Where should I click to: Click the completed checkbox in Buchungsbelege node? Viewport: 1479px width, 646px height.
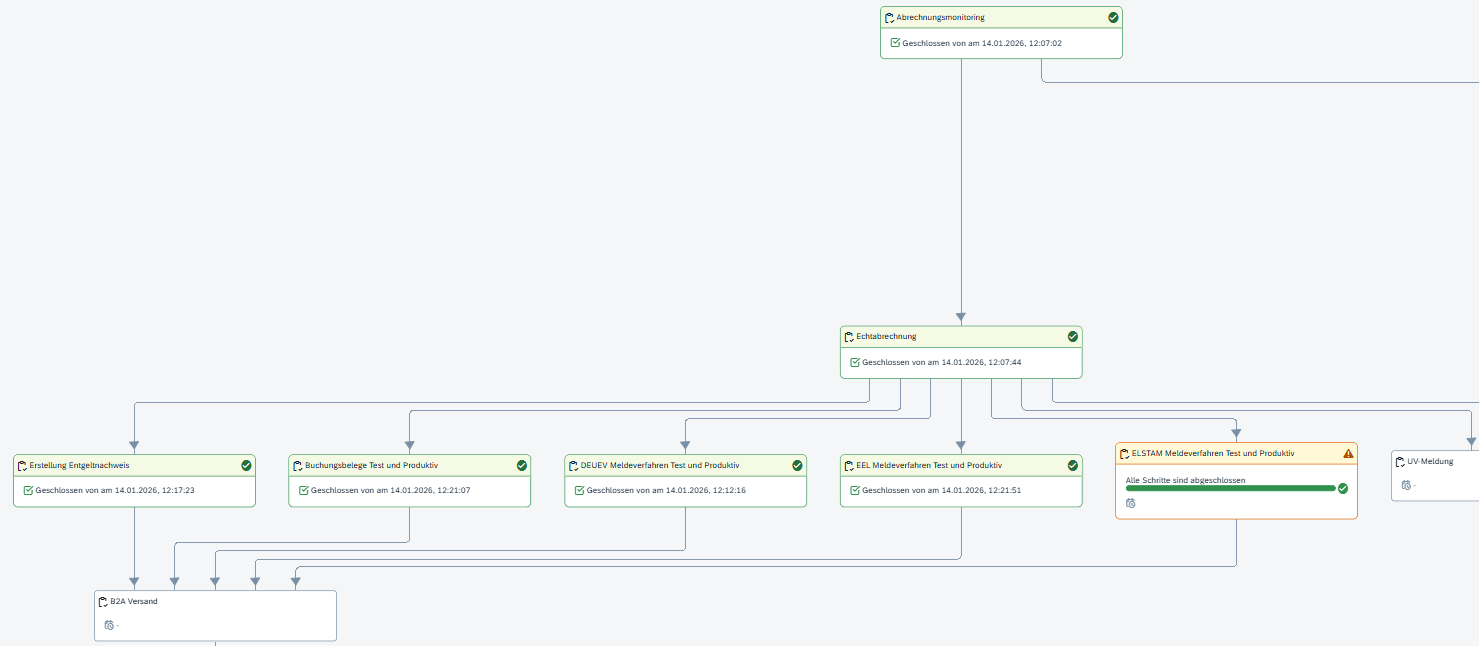coord(304,490)
